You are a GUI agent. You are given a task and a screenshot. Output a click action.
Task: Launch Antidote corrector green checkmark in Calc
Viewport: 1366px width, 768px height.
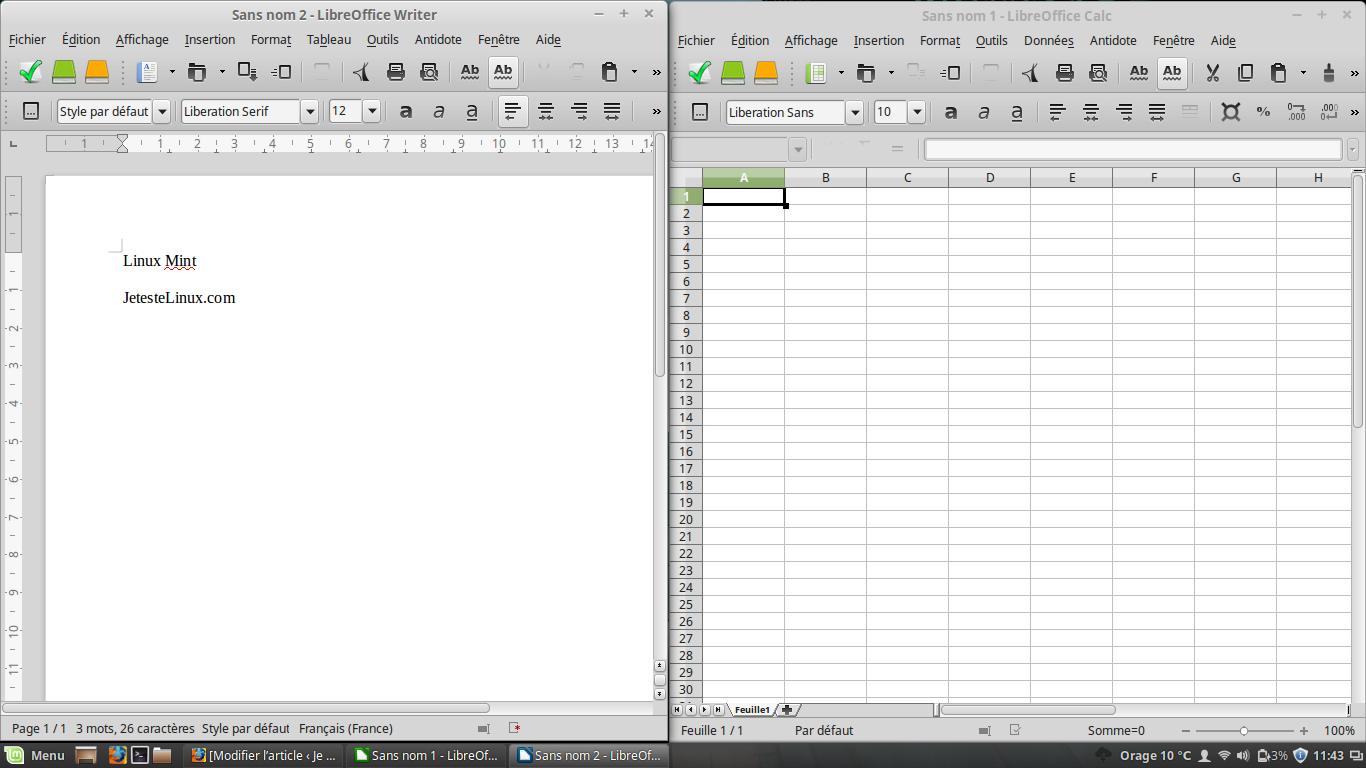click(699, 72)
